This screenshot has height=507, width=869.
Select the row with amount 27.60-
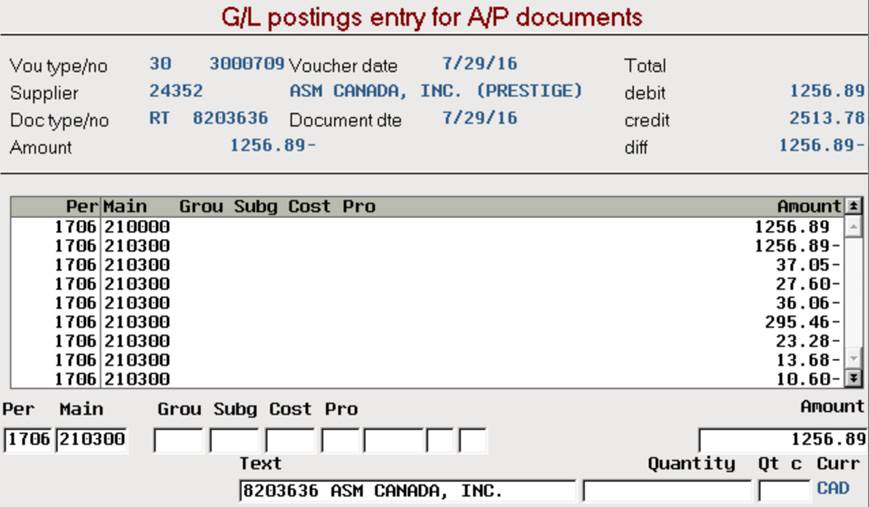pyautogui.click(x=427, y=284)
